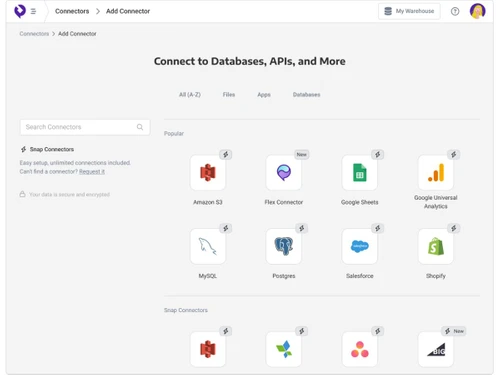500x375 pixels.
Task: Click the purple app logo in header
Action: [x=20, y=11]
